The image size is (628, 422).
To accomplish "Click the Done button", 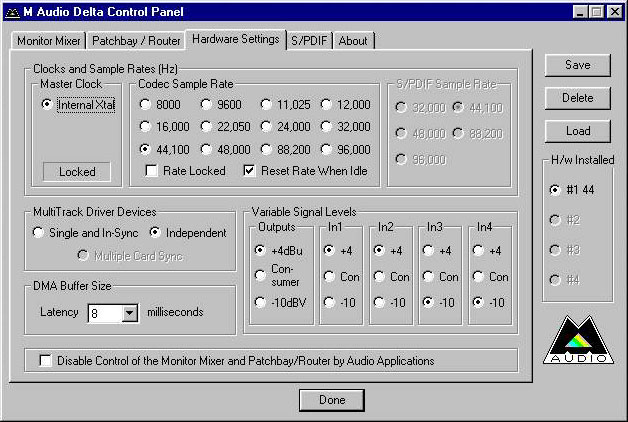I will point(332,400).
